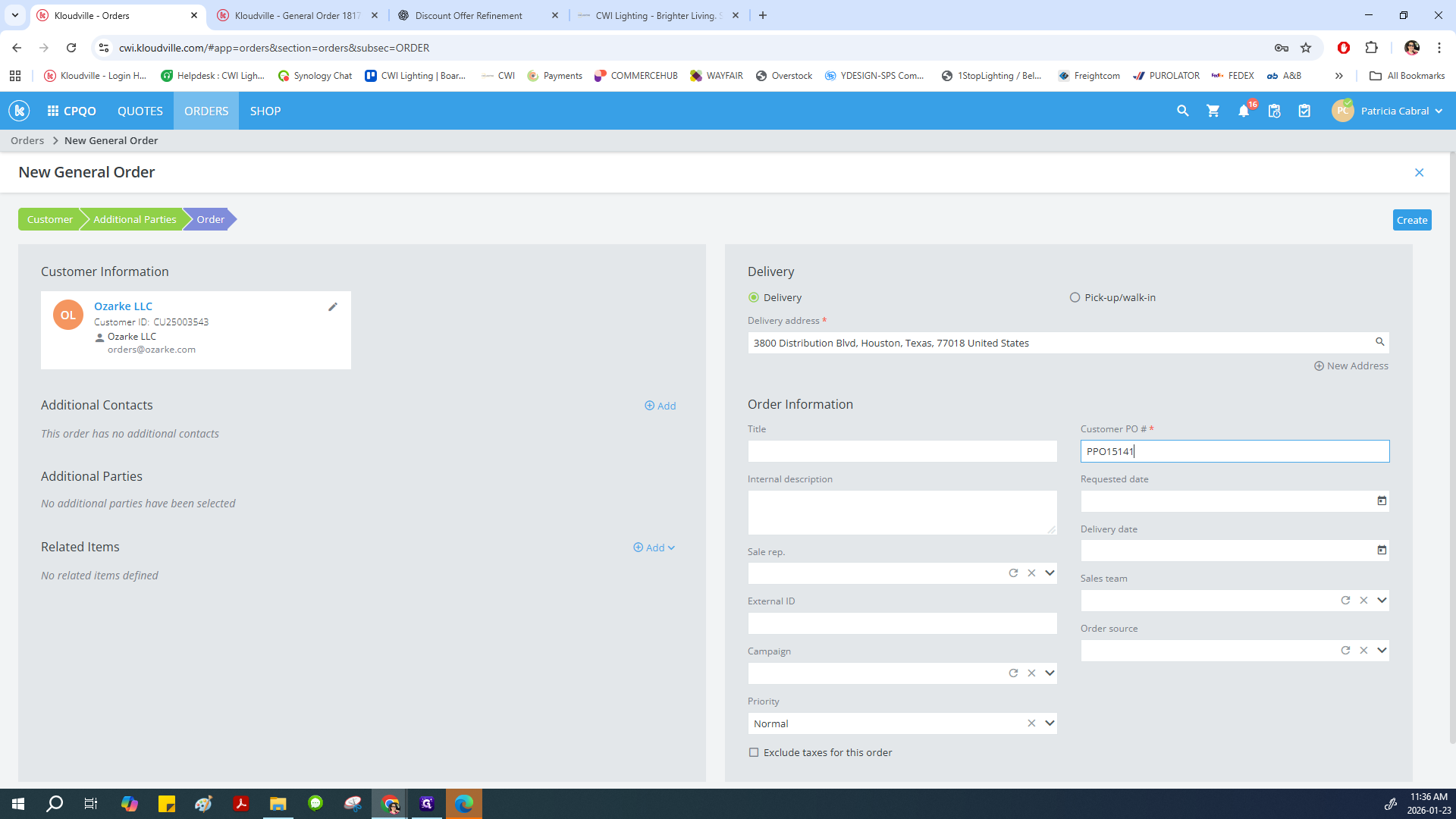1456x819 pixels.
Task: Click the pencil icon to edit Ozarke LLC
Action: [x=332, y=307]
